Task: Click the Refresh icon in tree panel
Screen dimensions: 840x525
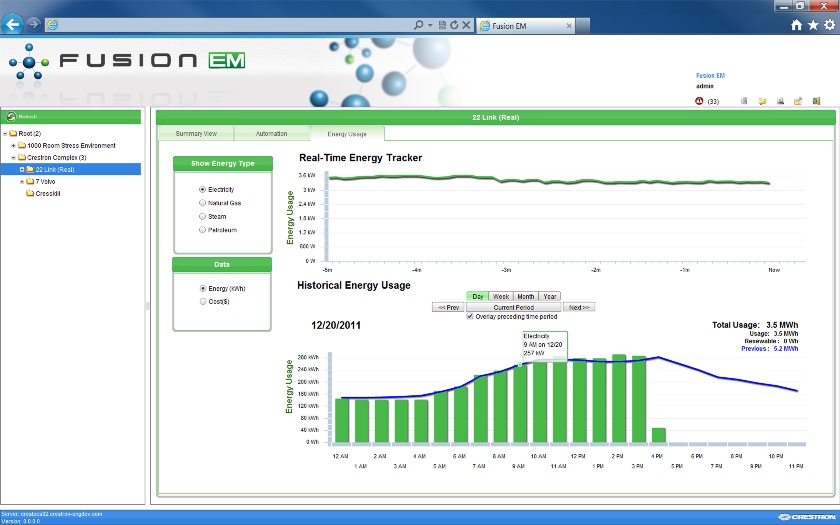Action: click(11, 116)
